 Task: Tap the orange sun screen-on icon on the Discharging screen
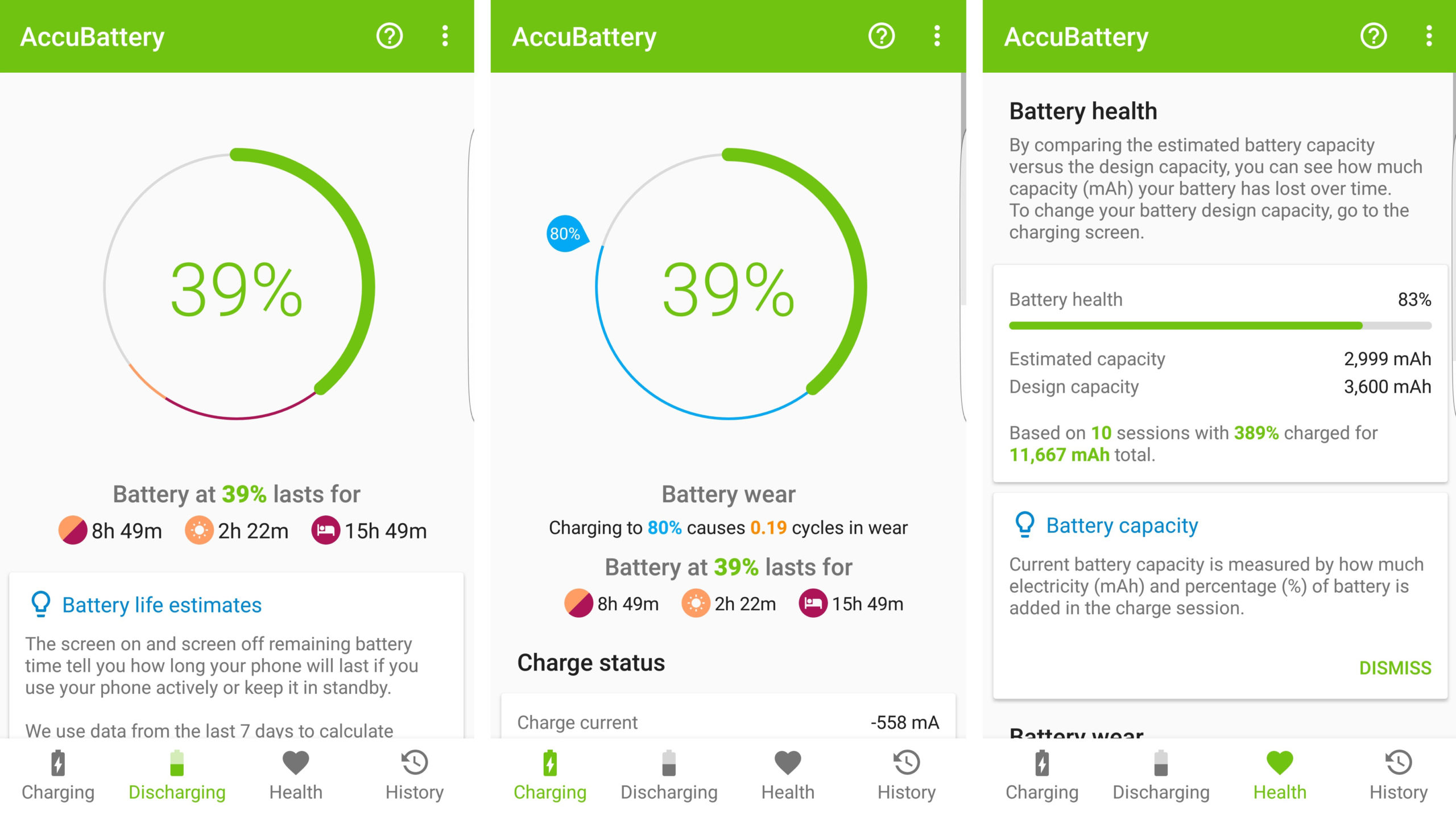[x=199, y=531]
